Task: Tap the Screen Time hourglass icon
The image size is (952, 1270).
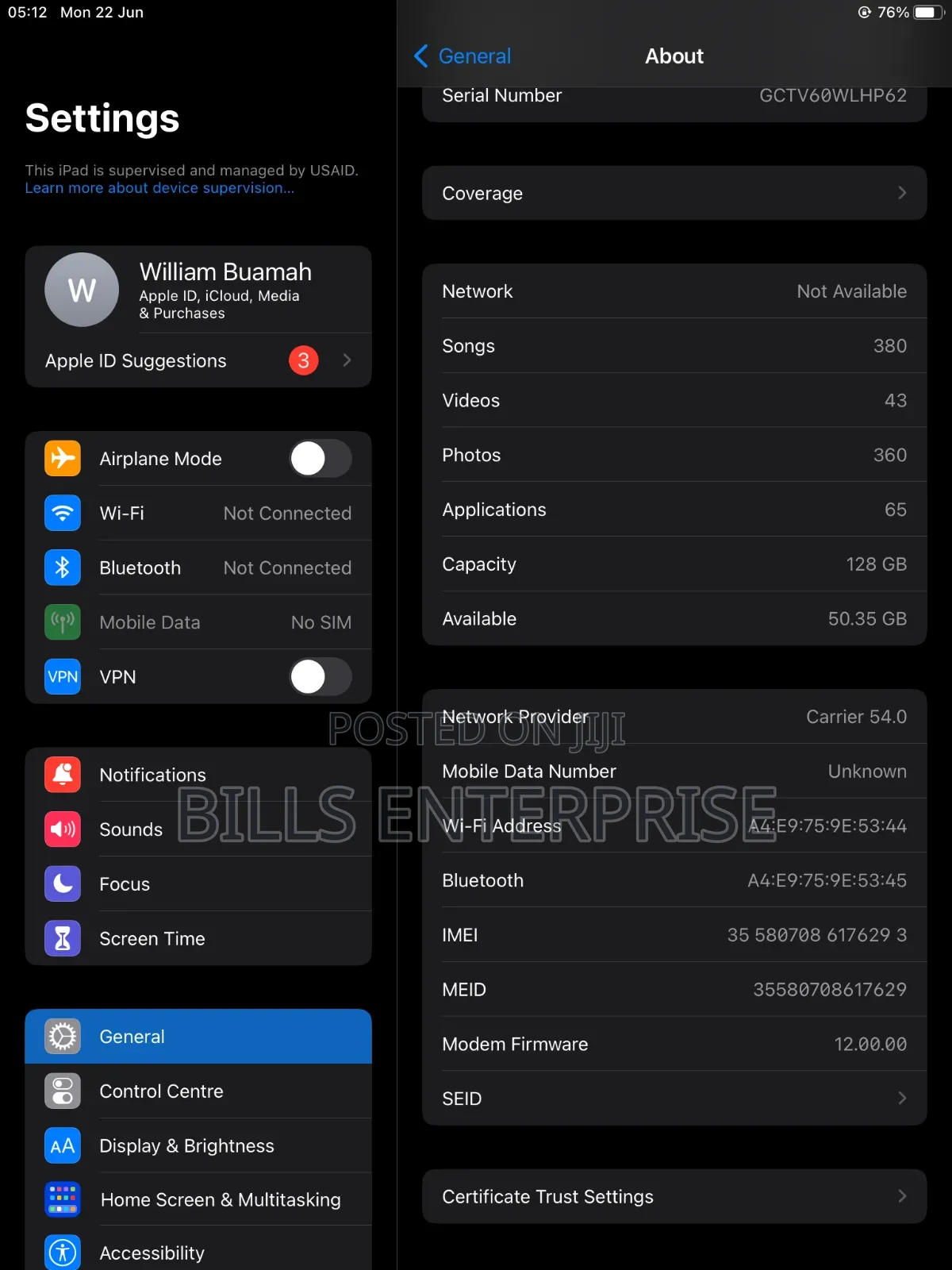Action: [63, 938]
